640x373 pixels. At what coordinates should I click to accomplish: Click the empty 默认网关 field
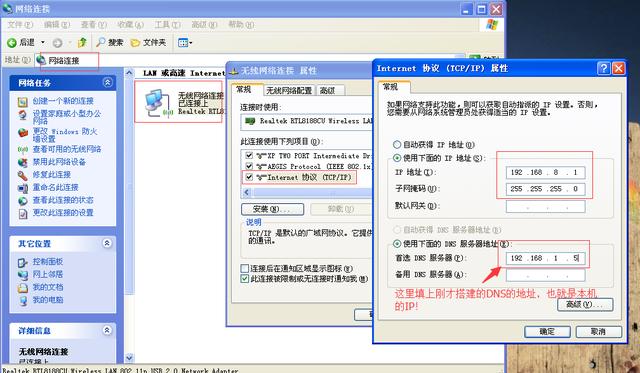(x=545, y=206)
